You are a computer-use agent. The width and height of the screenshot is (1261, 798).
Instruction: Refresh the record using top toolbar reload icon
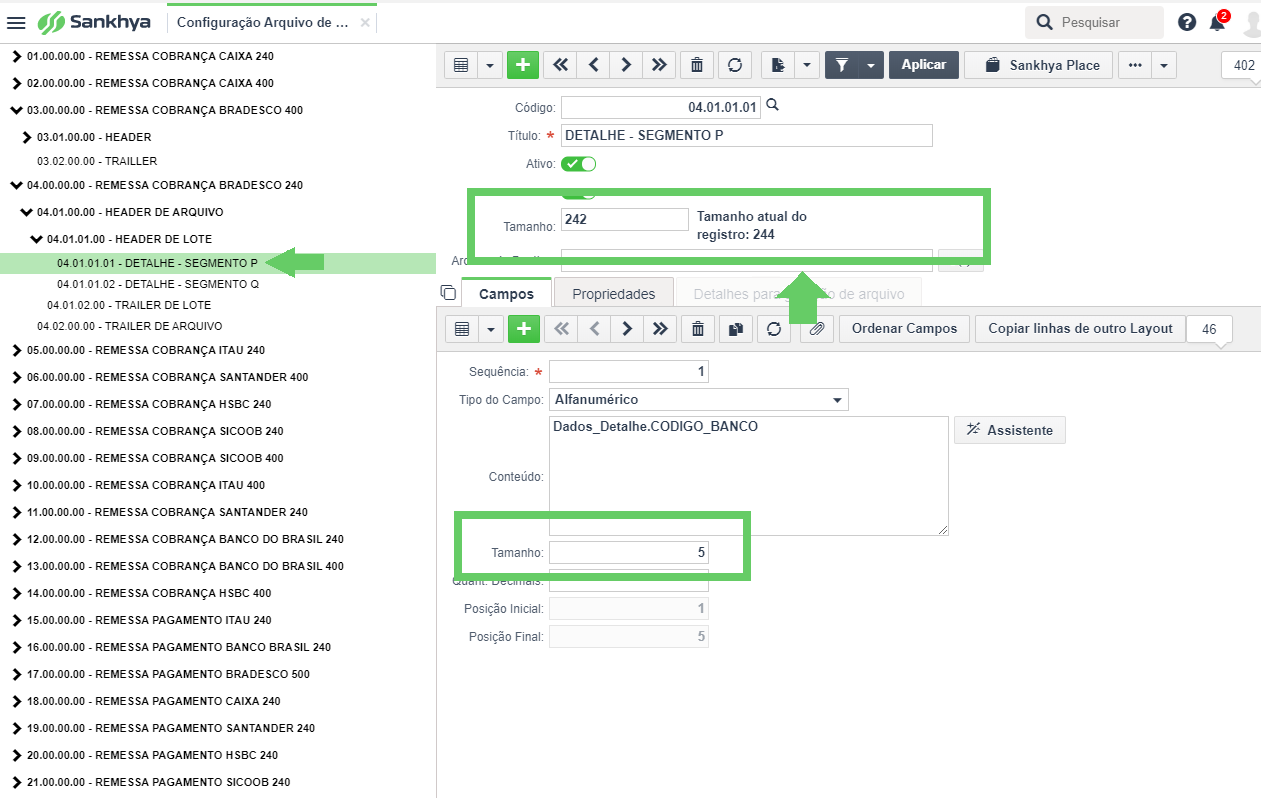pos(735,65)
